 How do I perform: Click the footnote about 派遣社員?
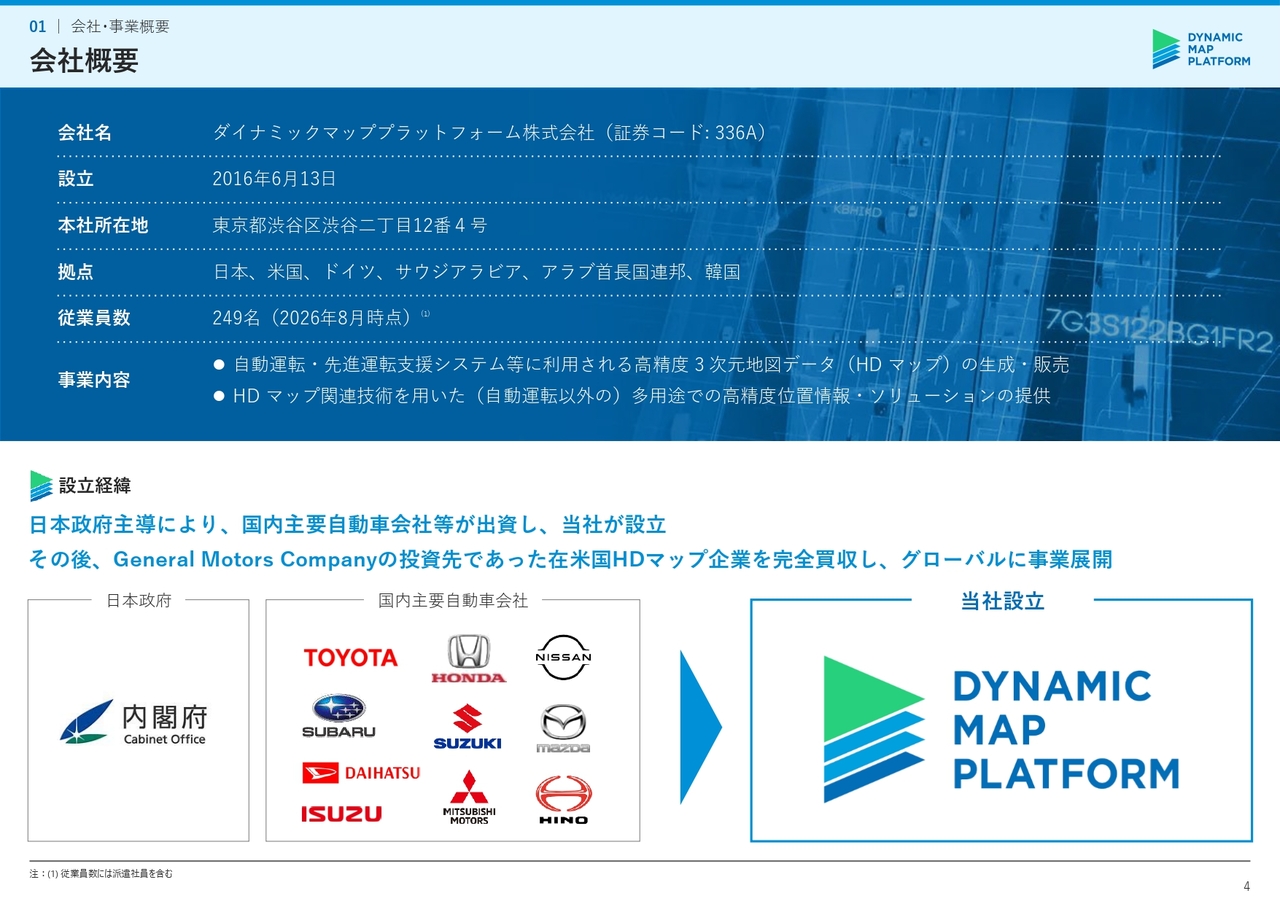[101, 874]
